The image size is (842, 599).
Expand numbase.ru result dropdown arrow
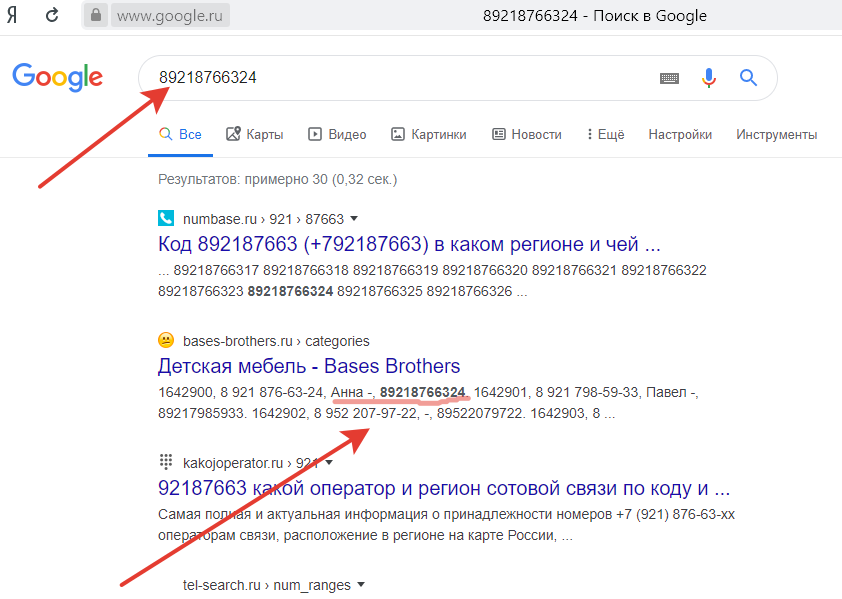point(354,219)
